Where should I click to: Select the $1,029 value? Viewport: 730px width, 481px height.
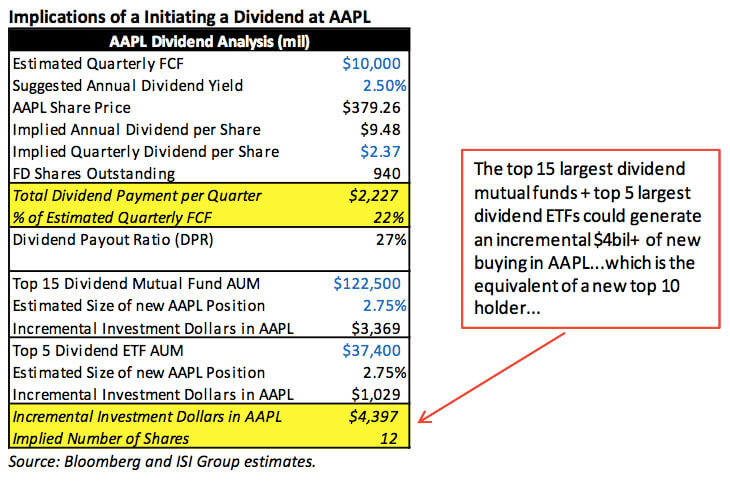376,394
